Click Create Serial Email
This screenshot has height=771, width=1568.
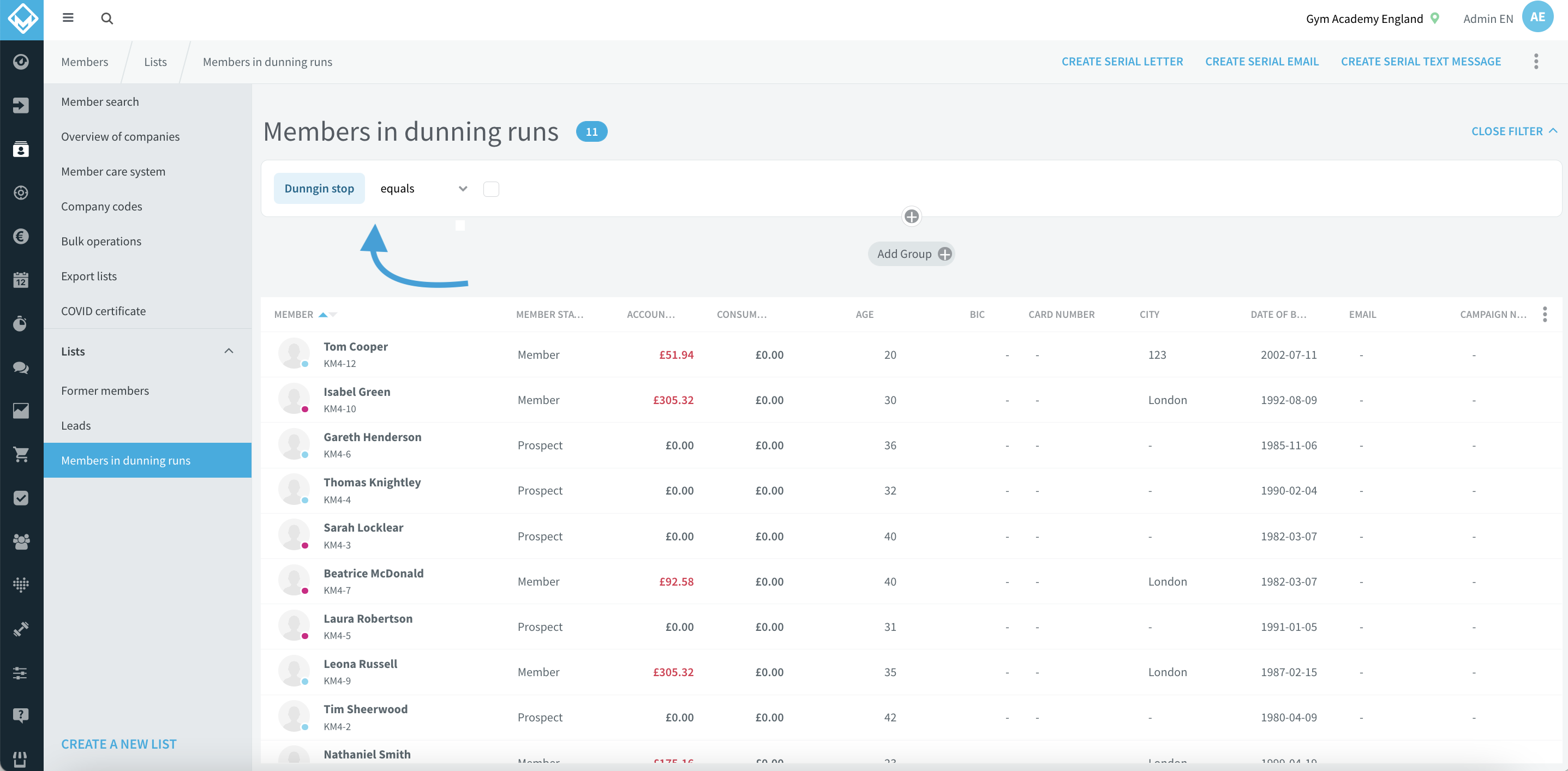(x=1262, y=62)
